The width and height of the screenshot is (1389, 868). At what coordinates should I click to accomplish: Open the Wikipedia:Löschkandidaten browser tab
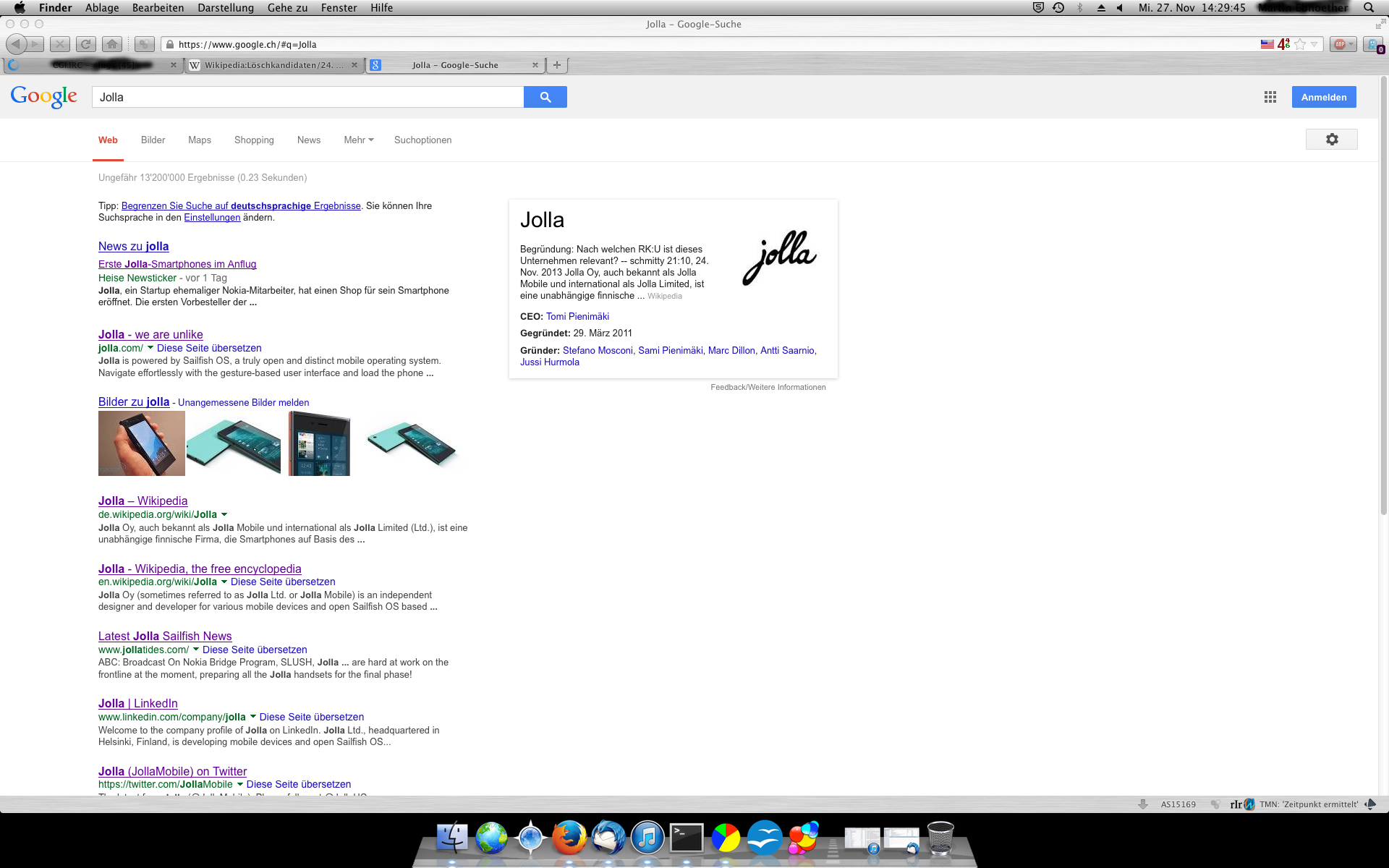click(x=273, y=65)
